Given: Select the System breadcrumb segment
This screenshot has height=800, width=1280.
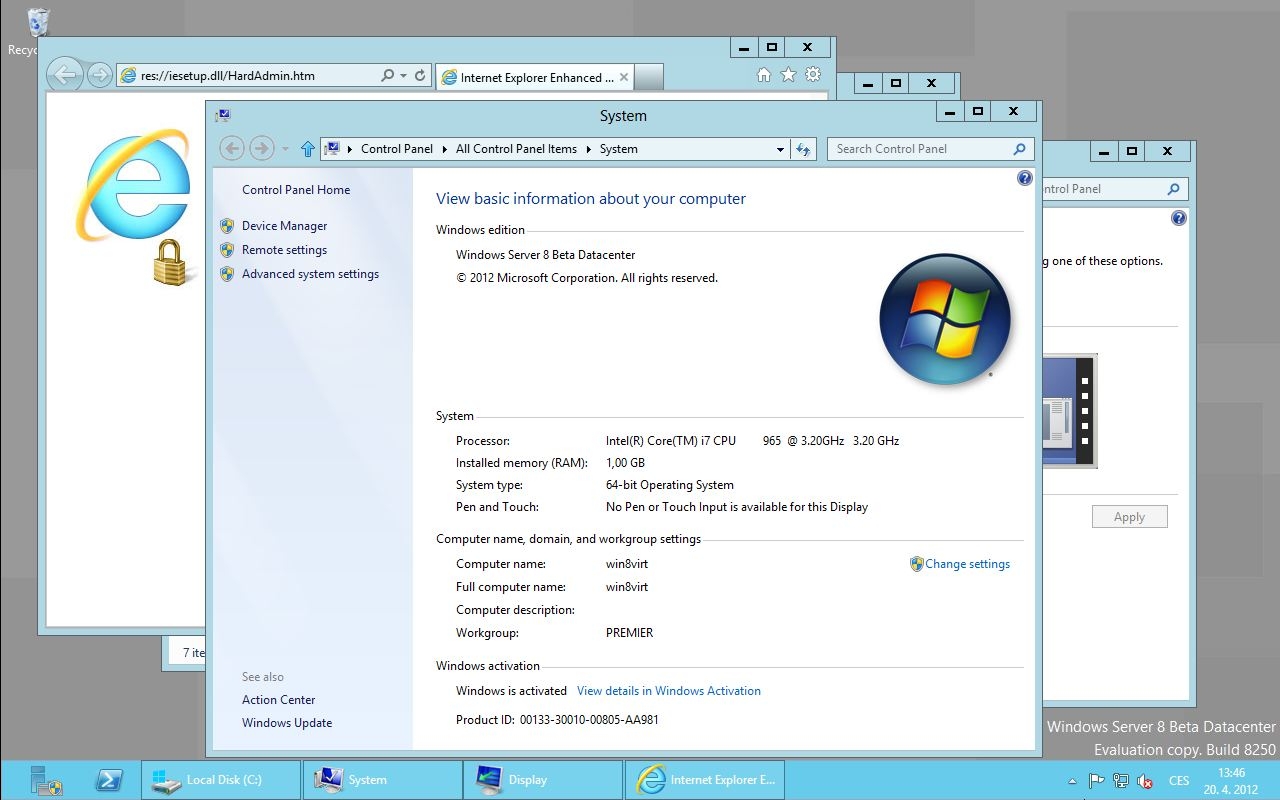Looking at the screenshot, I should tap(618, 149).
